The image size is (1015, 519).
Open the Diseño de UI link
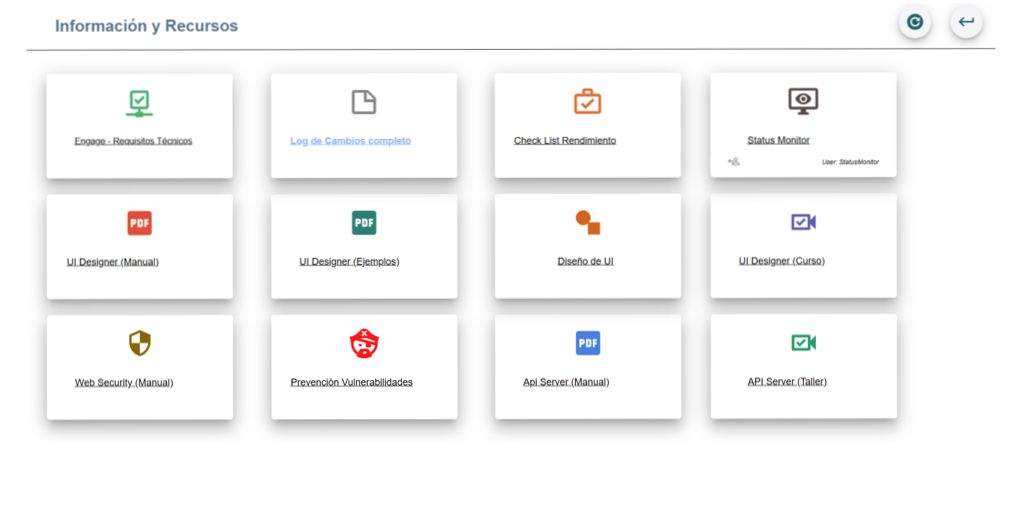585,261
